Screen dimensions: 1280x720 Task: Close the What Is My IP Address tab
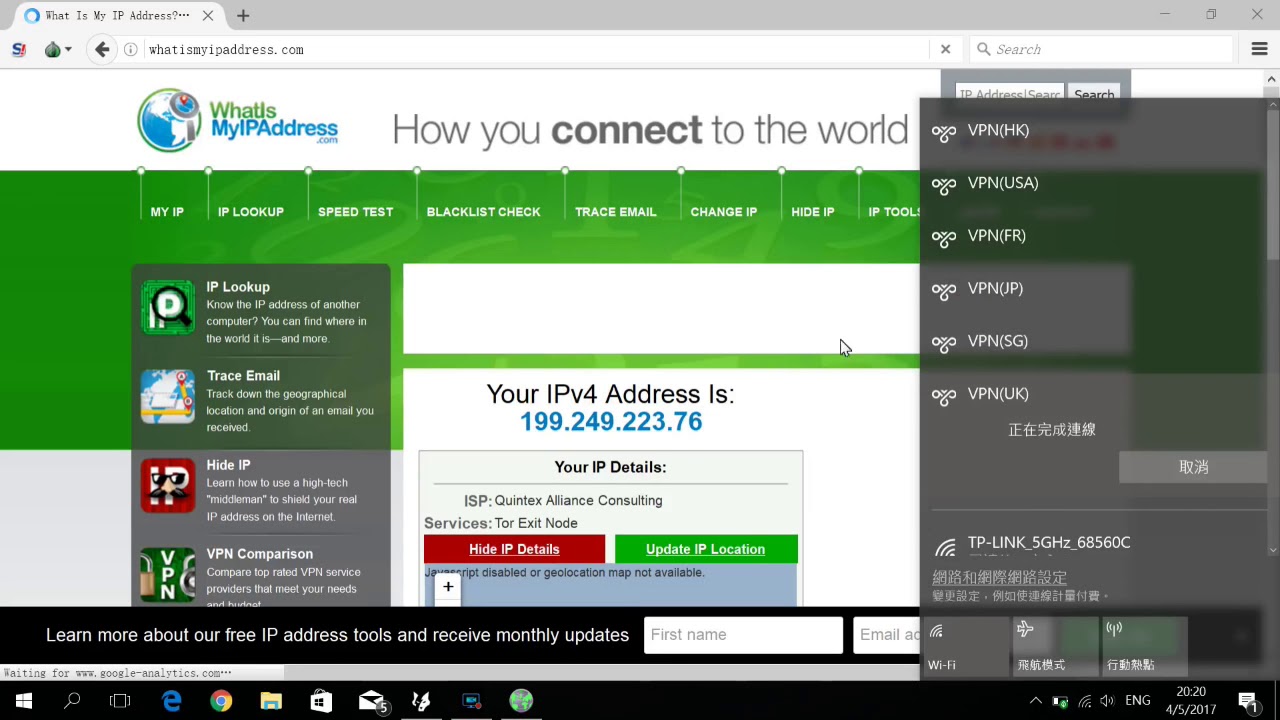(x=208, y=16)
